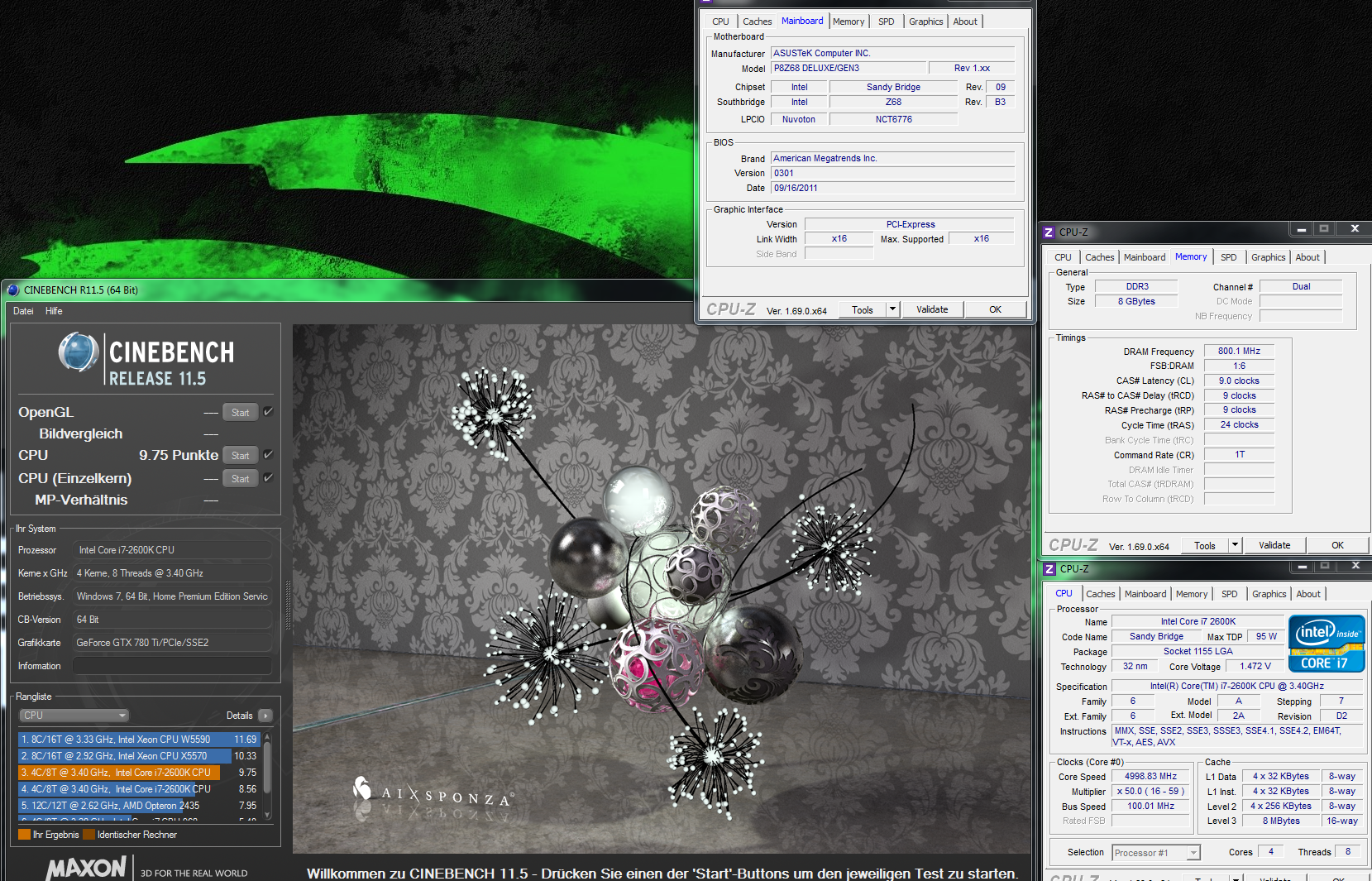Open Graphics tab in Mainboard window
Image resolution: width=1372 pixels, height=881 pixels.
(925, 22)
